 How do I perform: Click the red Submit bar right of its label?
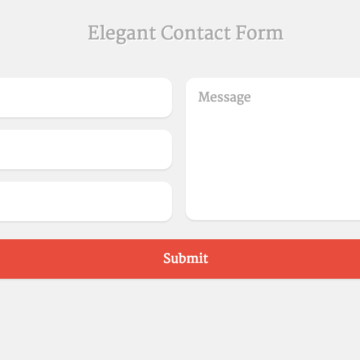pos(283,259)
